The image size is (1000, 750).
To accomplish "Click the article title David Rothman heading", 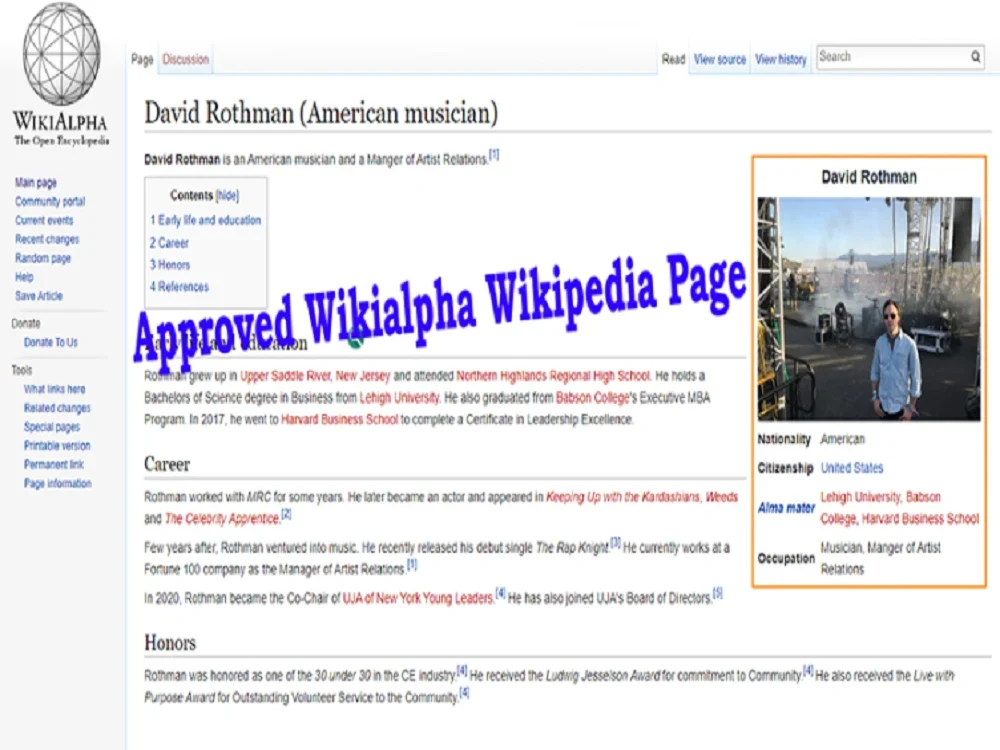I will click(x=321, y=113).
